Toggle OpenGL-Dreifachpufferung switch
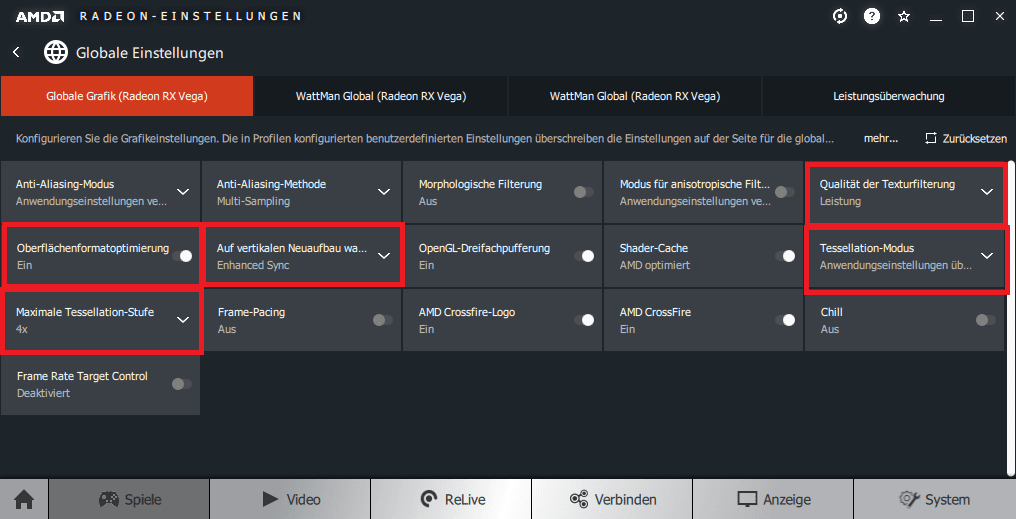The image size is (1016, 519). [584, 256]
